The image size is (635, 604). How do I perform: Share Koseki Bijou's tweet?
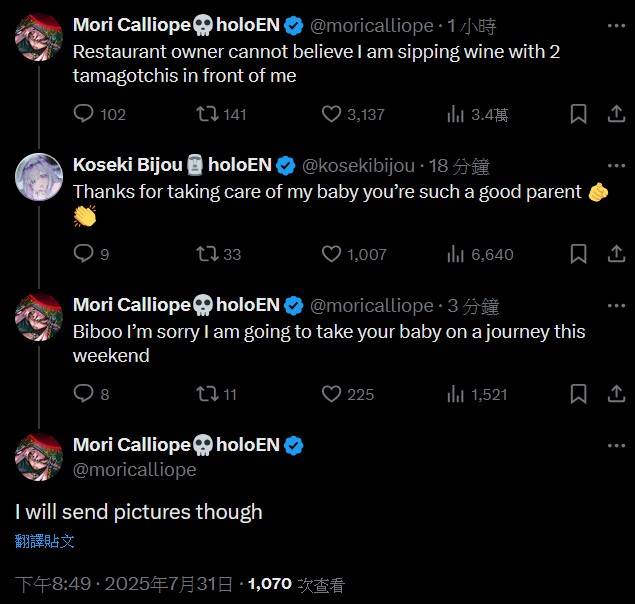point(616,254)
